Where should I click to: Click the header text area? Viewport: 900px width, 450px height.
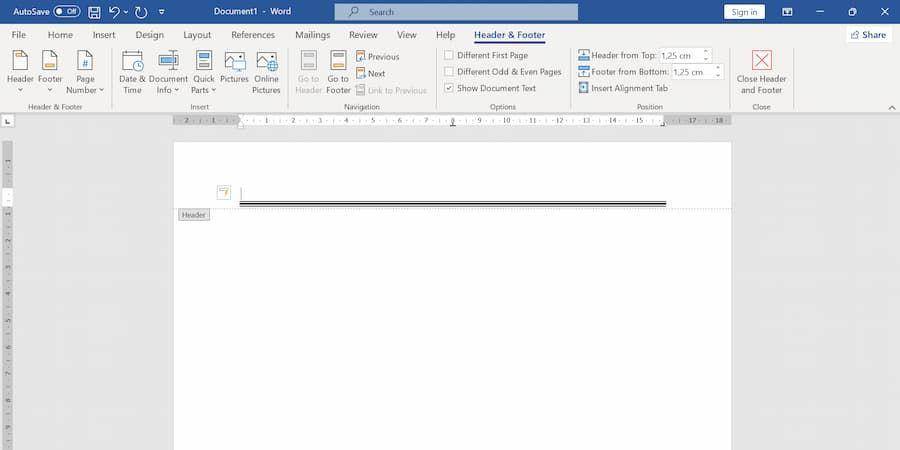click(x=452, y=193)
